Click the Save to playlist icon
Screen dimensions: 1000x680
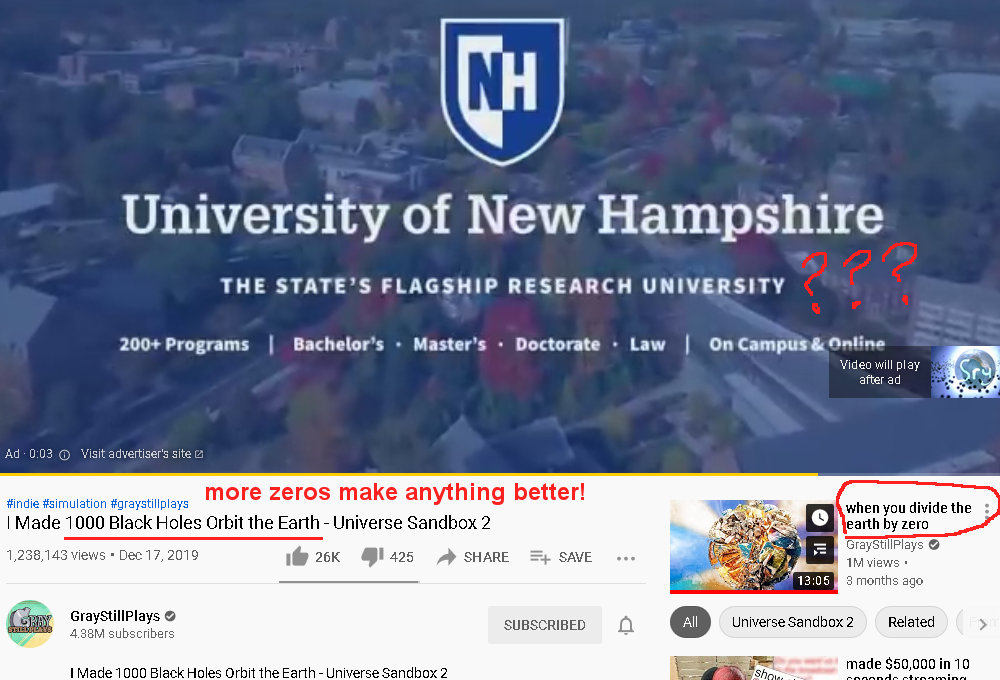tap(540, 557)
